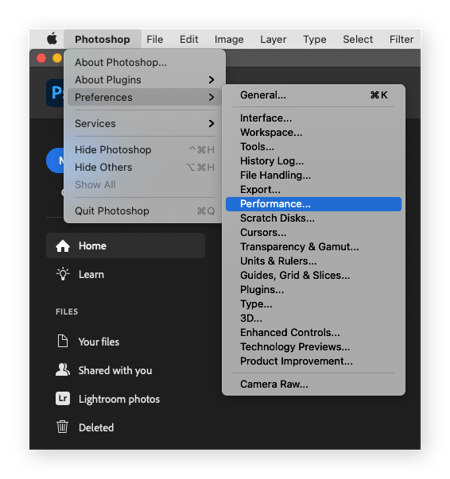The height and width of the screenshot is (479, 450).
Task: Open History Log... preferences
Action: [x=313, y=161]
